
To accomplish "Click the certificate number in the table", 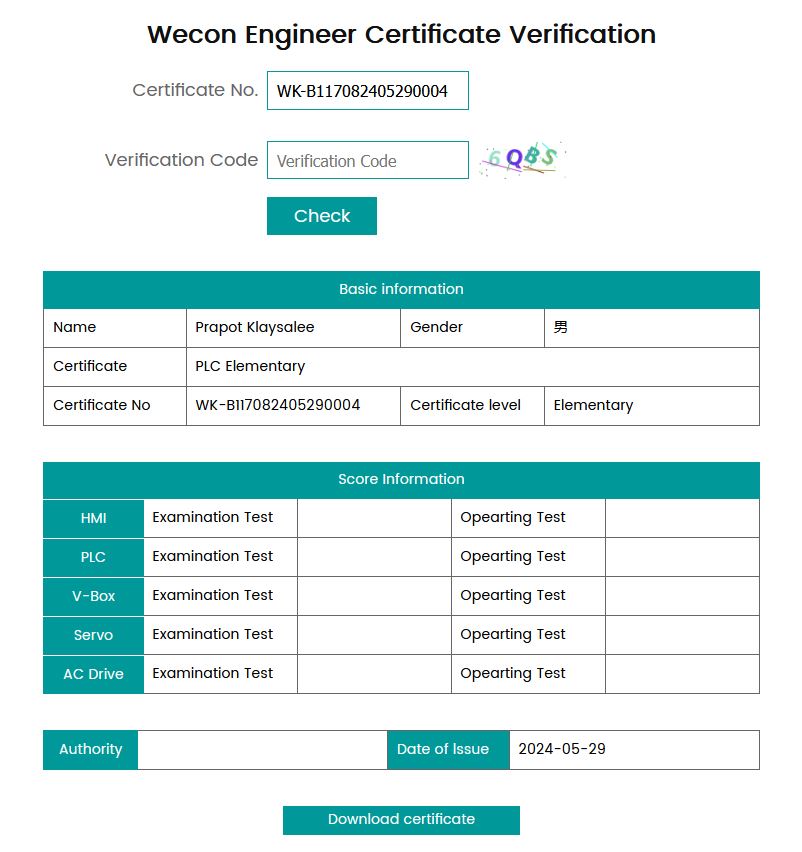I will pyautogui.click(x=278, y=405).
